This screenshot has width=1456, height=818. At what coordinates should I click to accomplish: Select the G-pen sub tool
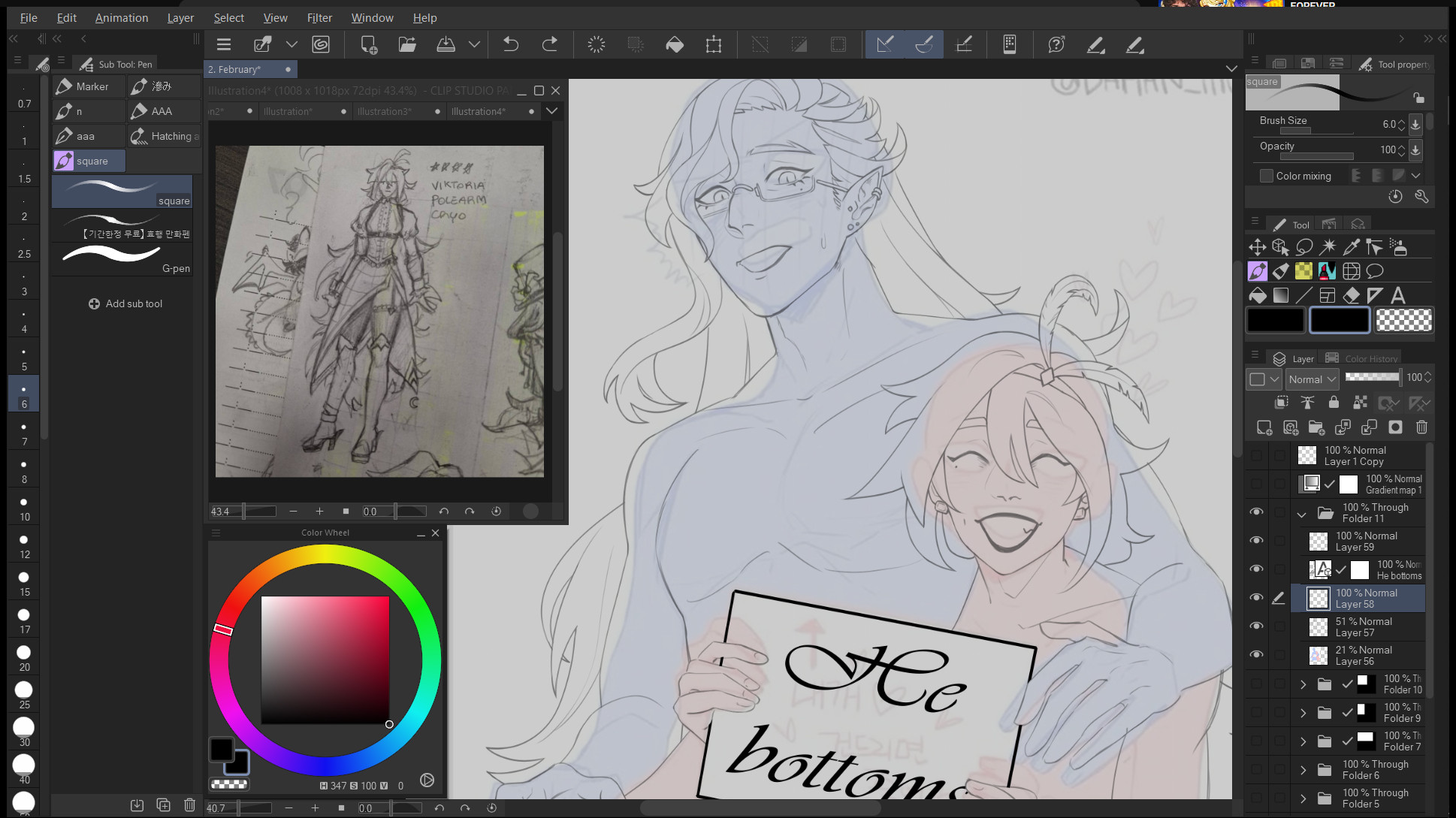[x=122, y=258]
